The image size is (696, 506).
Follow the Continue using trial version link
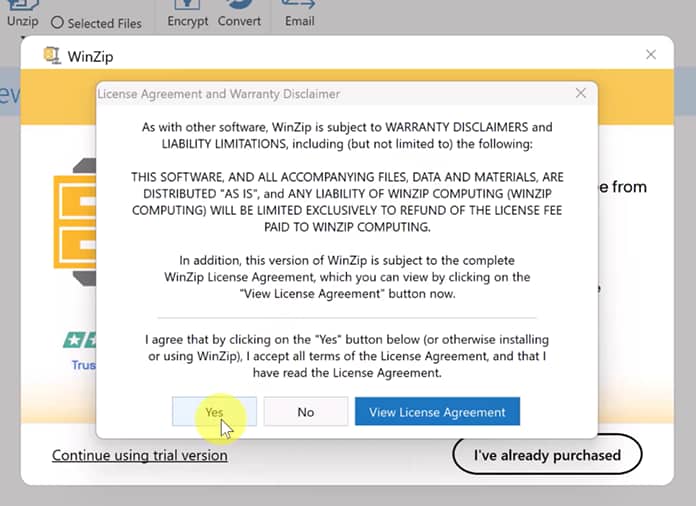point(139,455)
